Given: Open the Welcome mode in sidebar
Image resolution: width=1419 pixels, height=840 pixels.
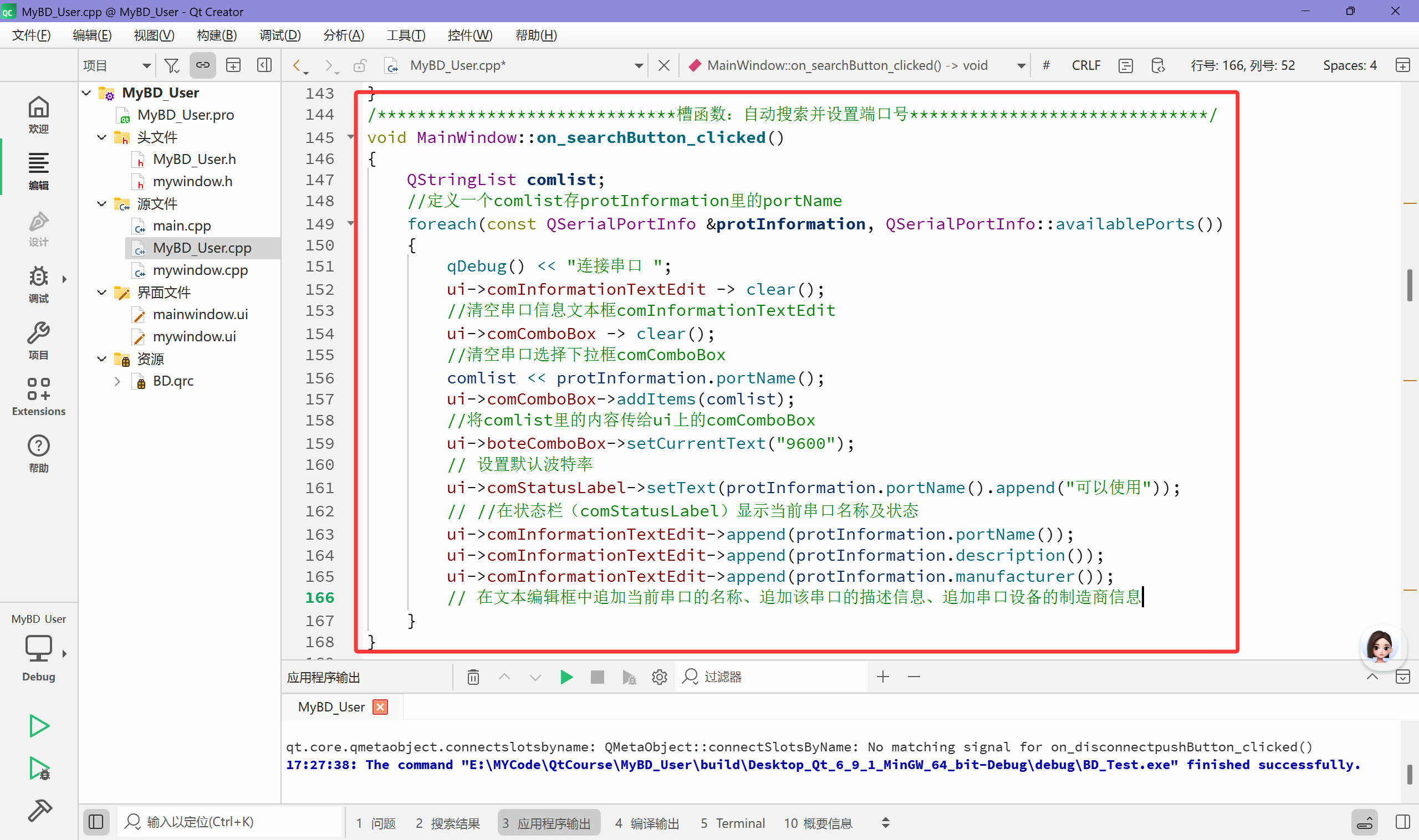Looking at the screenshot, I should coord(38,114).
